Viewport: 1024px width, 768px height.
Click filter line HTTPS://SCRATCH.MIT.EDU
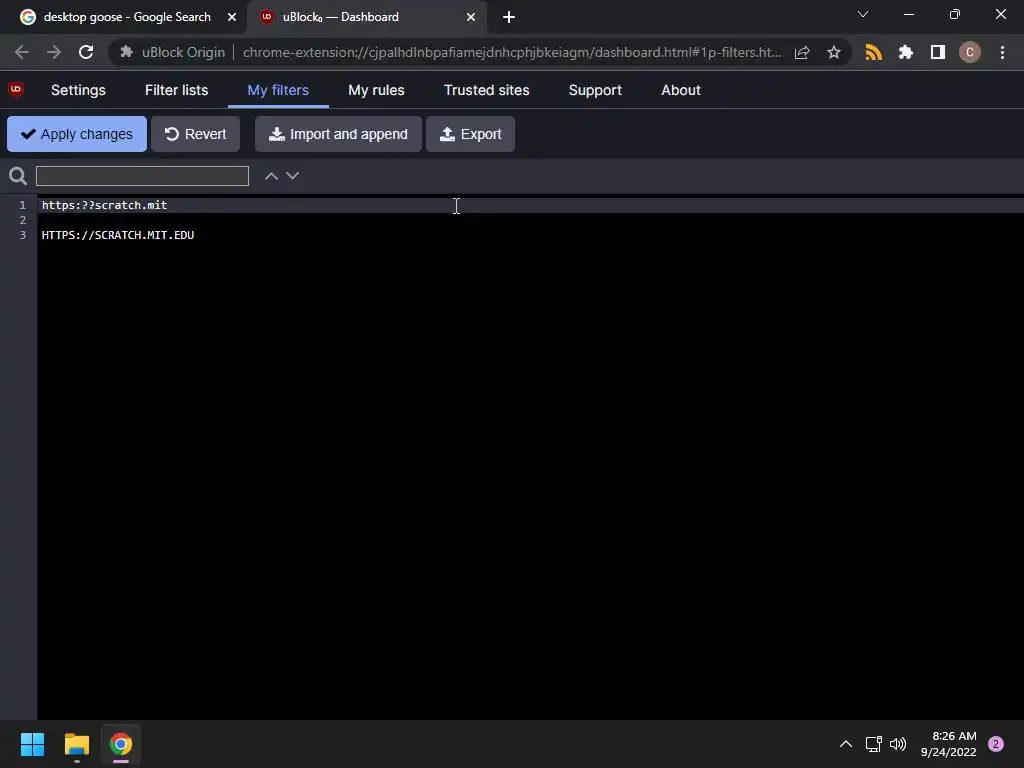[118, 235]
